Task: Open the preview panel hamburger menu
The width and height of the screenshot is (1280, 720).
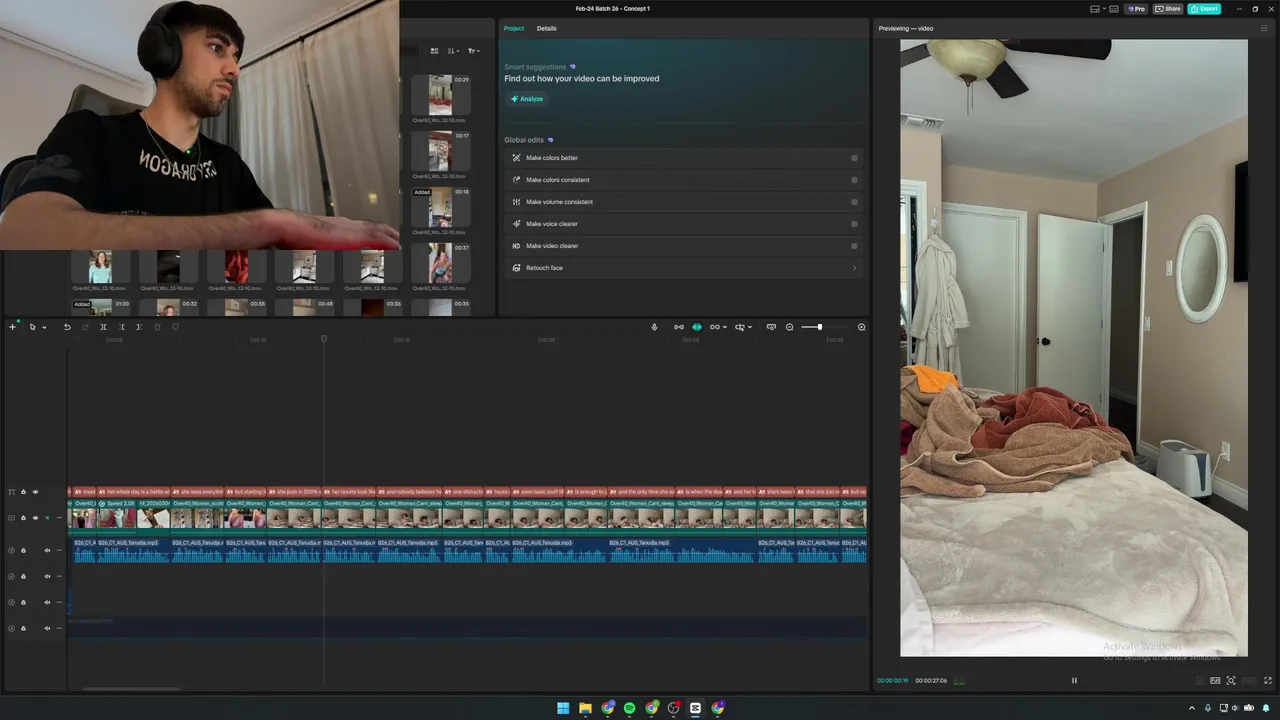Action: 1265,28
